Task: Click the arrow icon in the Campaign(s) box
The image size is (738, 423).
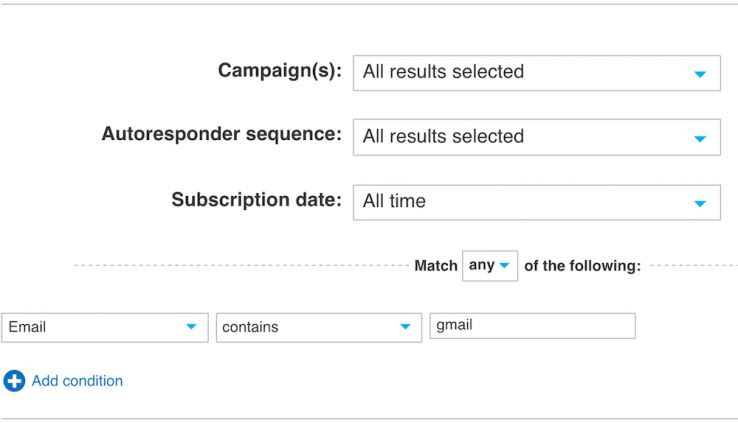Action: tap(700, 74)
